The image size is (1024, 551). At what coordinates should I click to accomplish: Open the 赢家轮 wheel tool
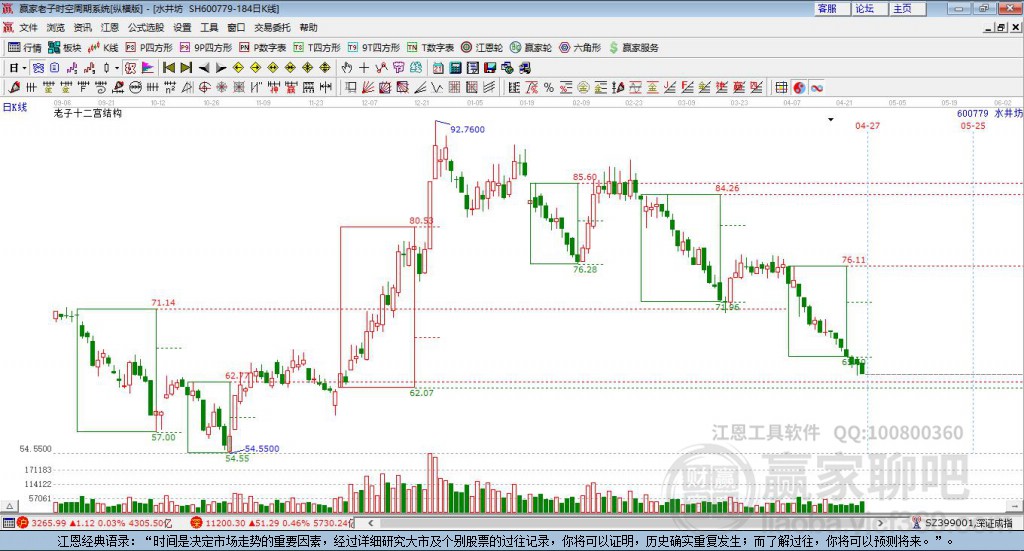[x=531, y=48]
